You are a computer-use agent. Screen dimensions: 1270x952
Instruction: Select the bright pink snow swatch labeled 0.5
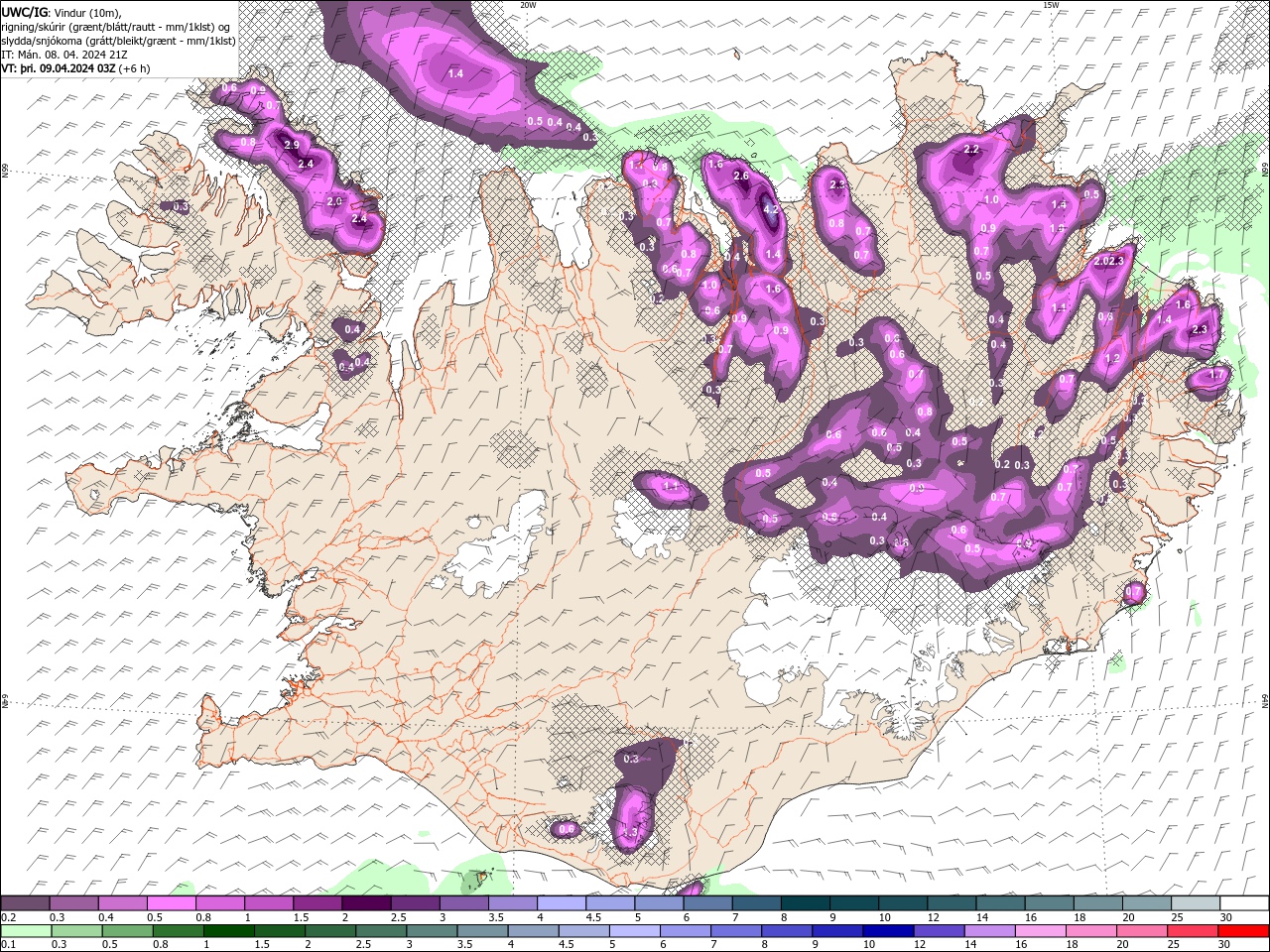172,904
